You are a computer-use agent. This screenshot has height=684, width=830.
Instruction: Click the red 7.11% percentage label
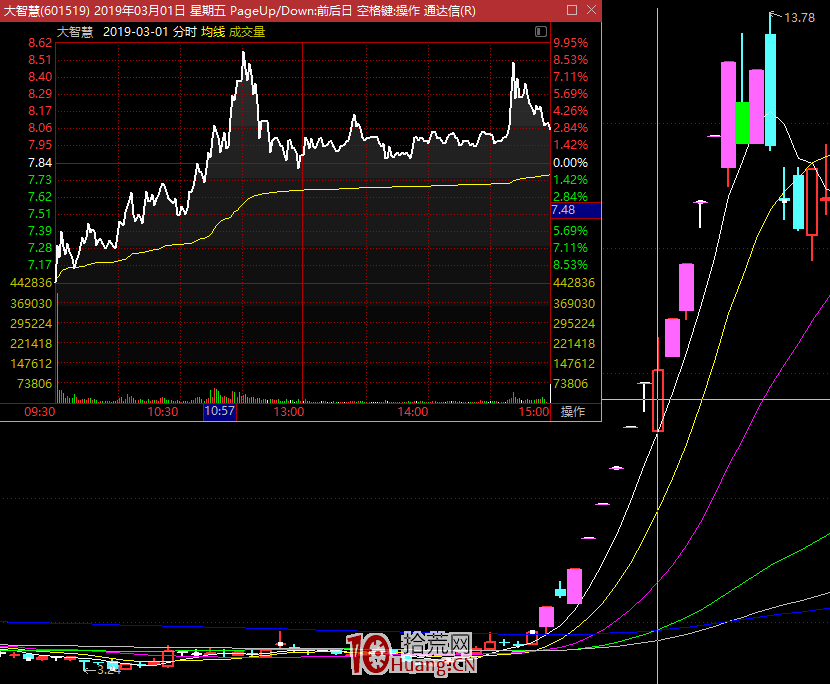click(x=571, y=77)
